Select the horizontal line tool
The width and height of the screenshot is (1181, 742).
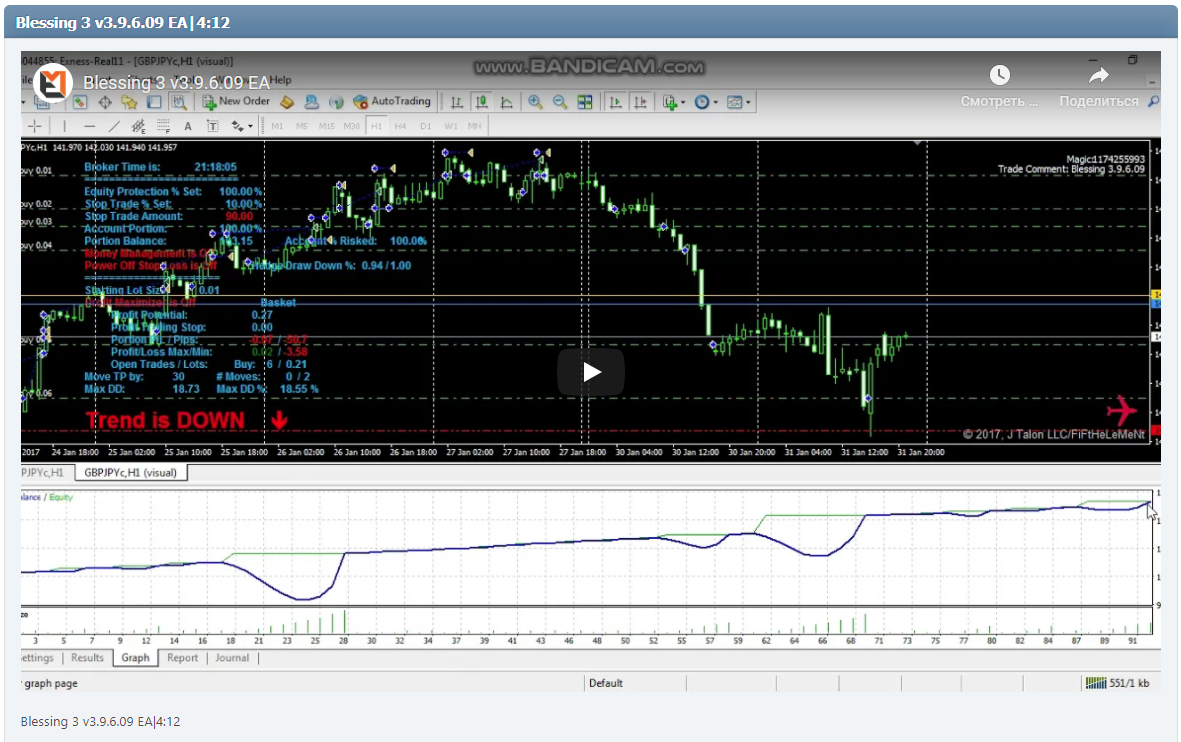click(x=89, y=126)
